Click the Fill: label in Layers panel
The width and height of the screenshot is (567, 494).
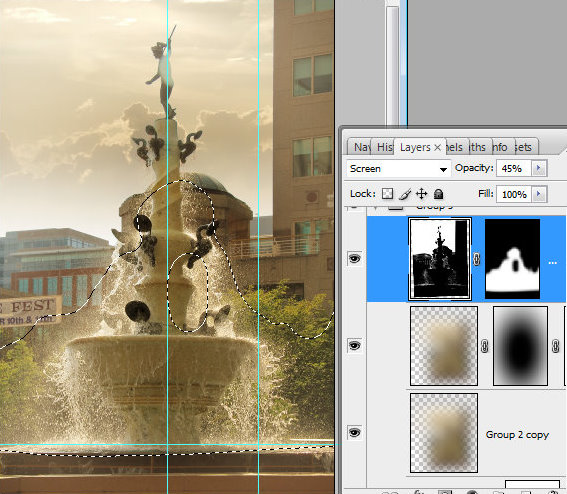486,194
